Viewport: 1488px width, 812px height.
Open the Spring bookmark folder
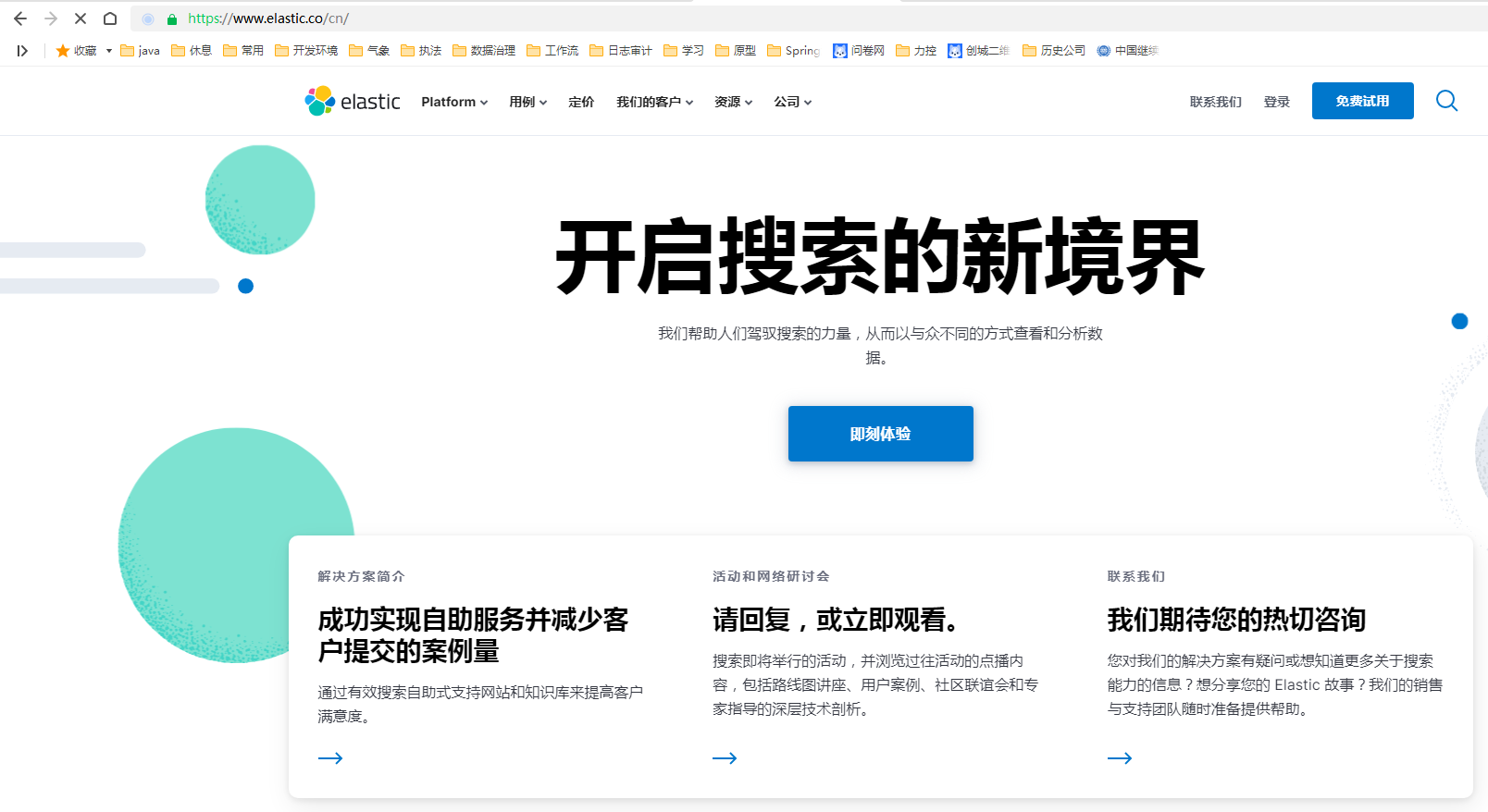(x=794, y=51)
